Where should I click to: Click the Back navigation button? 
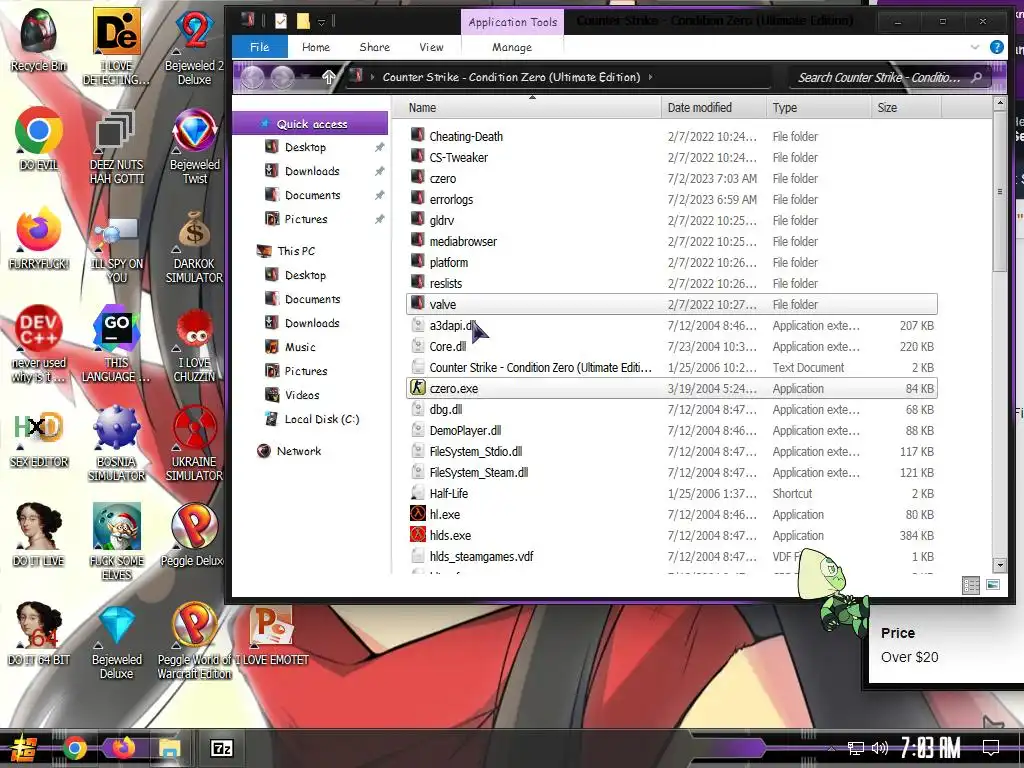pyautogui.click(x=253, y=78)
